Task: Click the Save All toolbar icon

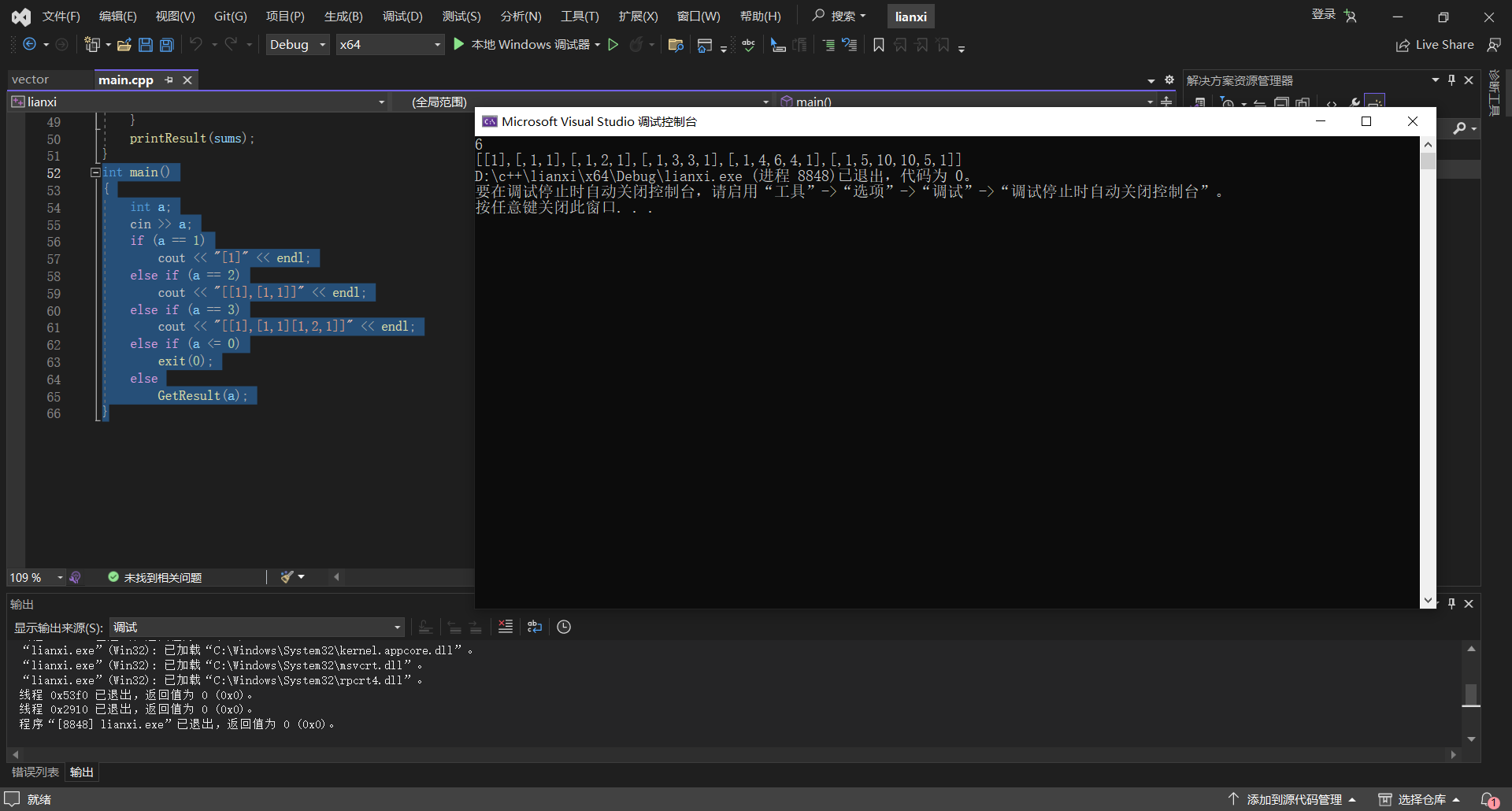Action: pyautogui.click(x=167, y=45)
